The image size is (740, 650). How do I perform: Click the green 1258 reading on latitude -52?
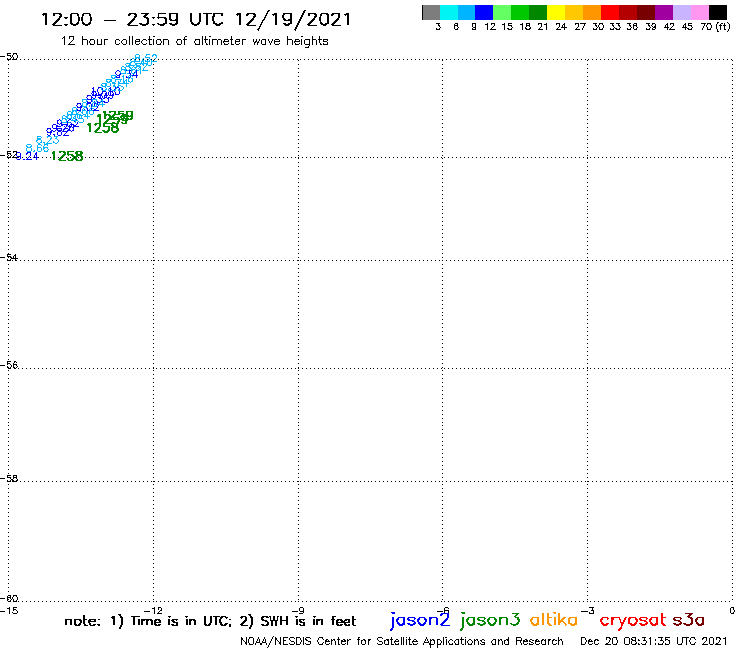pos(67,156)
